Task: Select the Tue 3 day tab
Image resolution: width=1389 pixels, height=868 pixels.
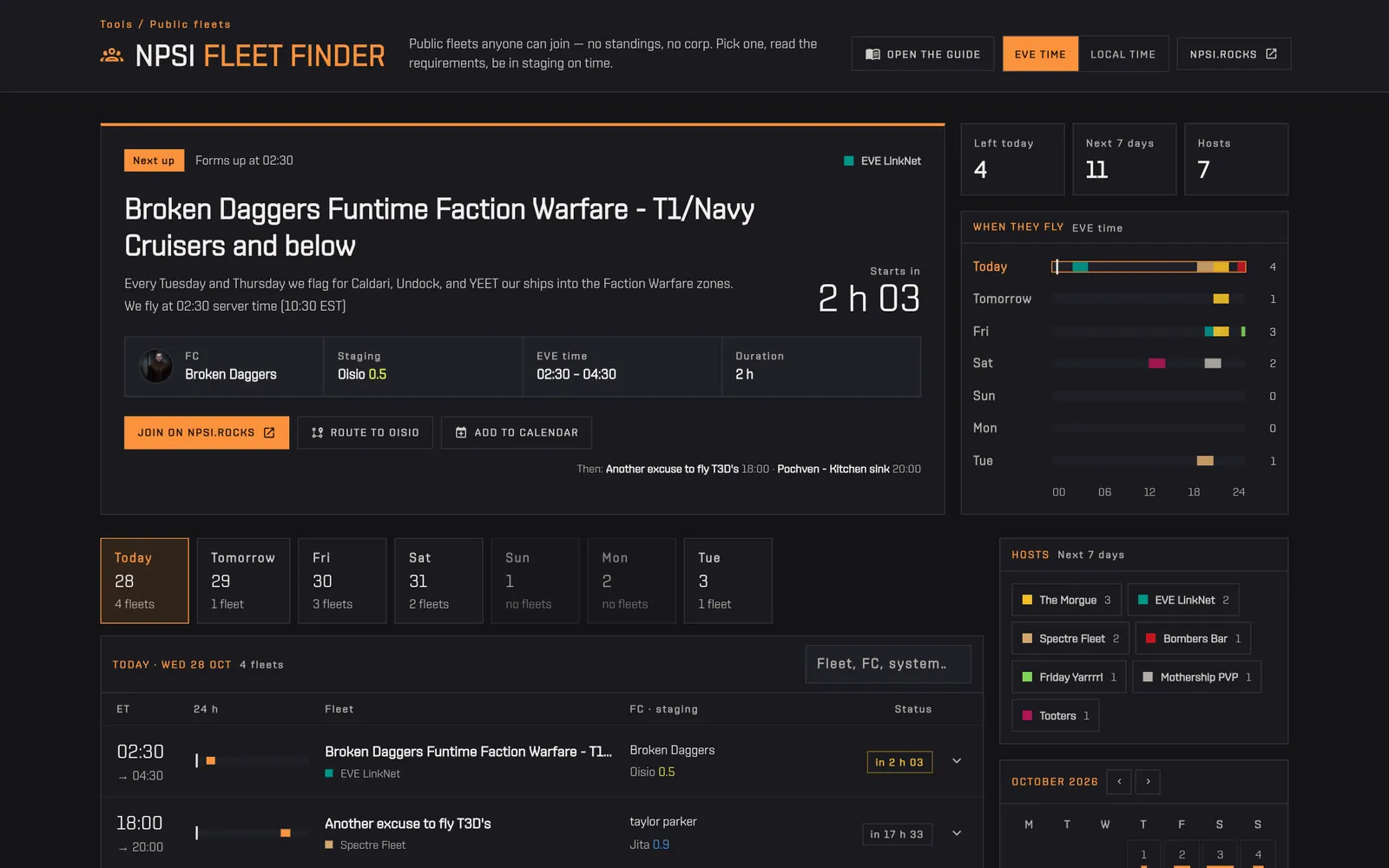Action: [x=727, y=581]
